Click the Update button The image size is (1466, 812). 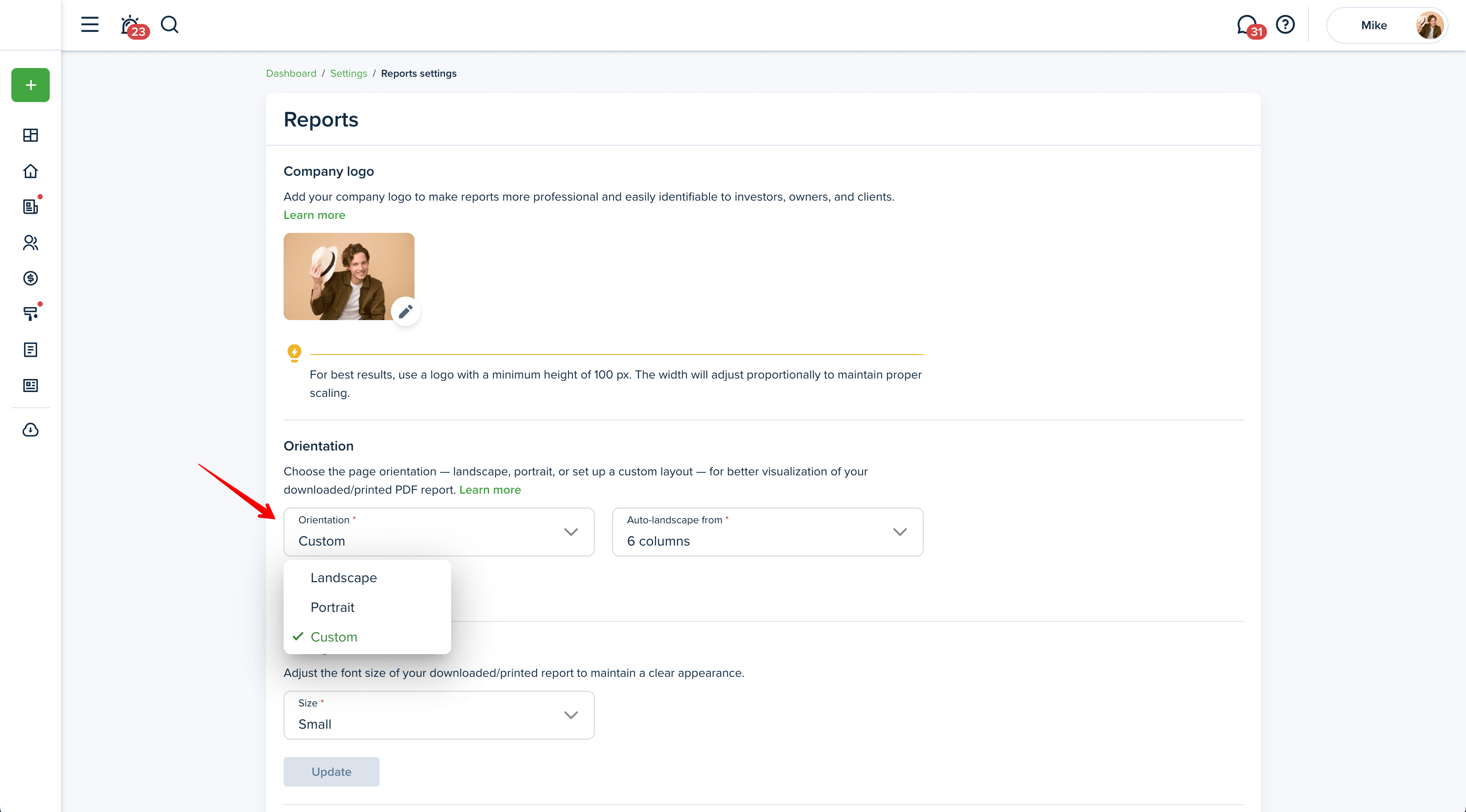(x=331, y=771)
